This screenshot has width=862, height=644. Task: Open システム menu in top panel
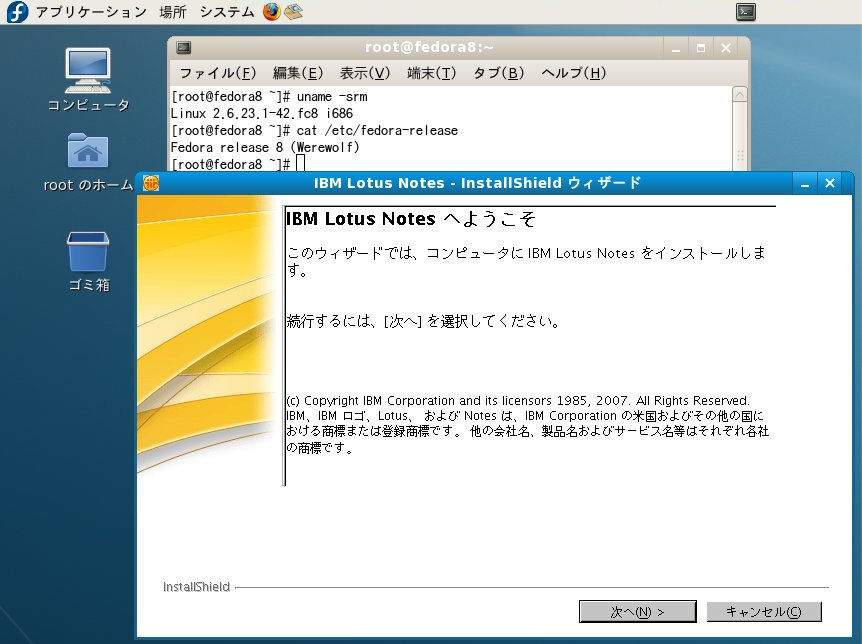tap(226, 12)
